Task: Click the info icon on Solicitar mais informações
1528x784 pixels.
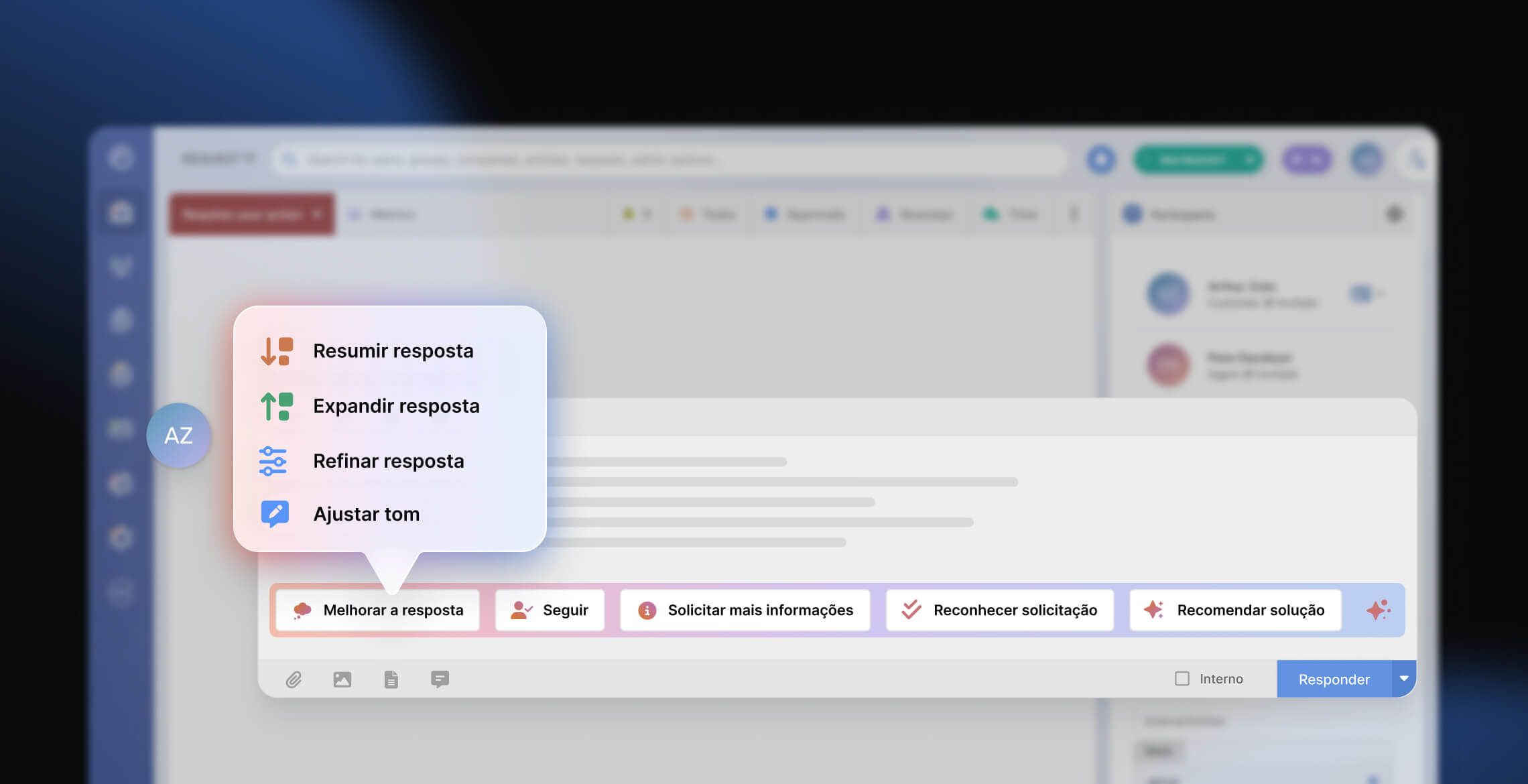Action: pyautogui.click(x=645, y=610)
